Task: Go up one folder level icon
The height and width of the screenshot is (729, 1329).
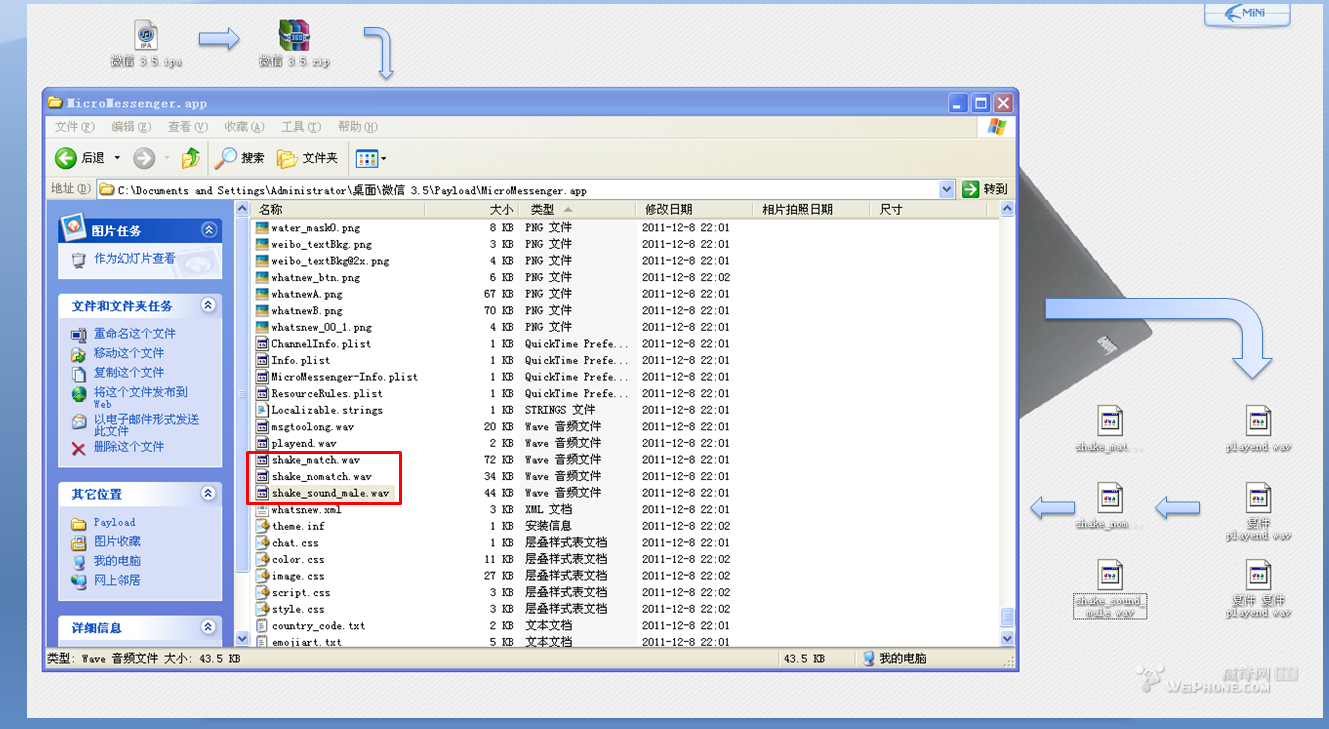Action: click(191, 158)
